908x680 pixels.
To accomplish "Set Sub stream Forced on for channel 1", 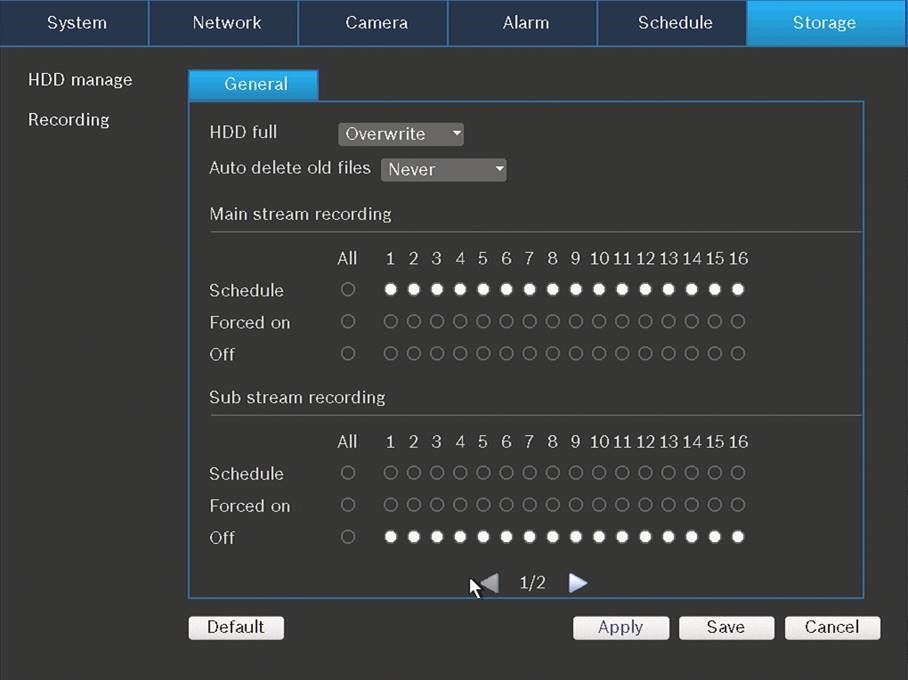I will [x=390, y=505].
